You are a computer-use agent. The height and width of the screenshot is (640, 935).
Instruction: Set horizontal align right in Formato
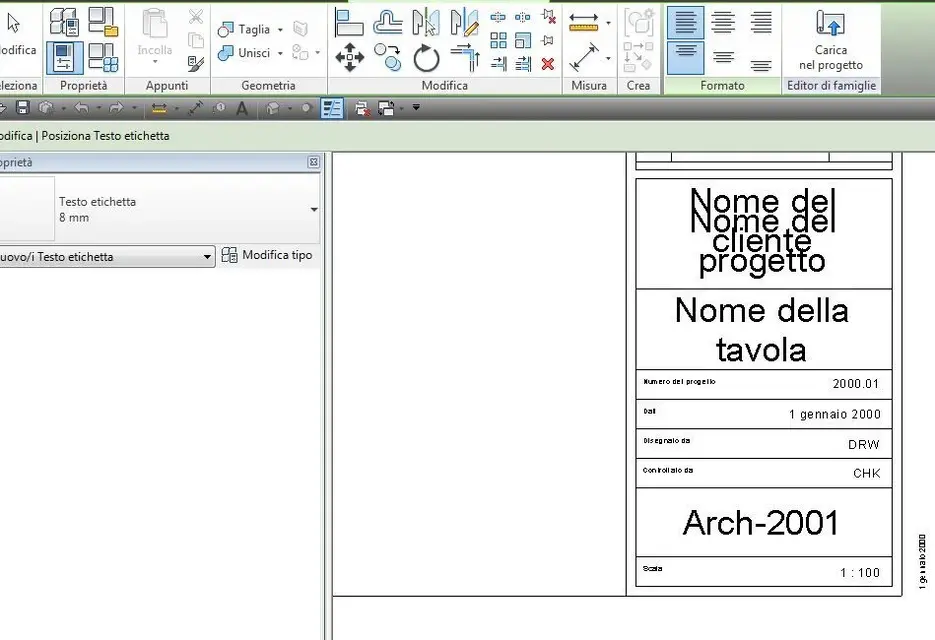pyautogui.click(x=761, y=23)
